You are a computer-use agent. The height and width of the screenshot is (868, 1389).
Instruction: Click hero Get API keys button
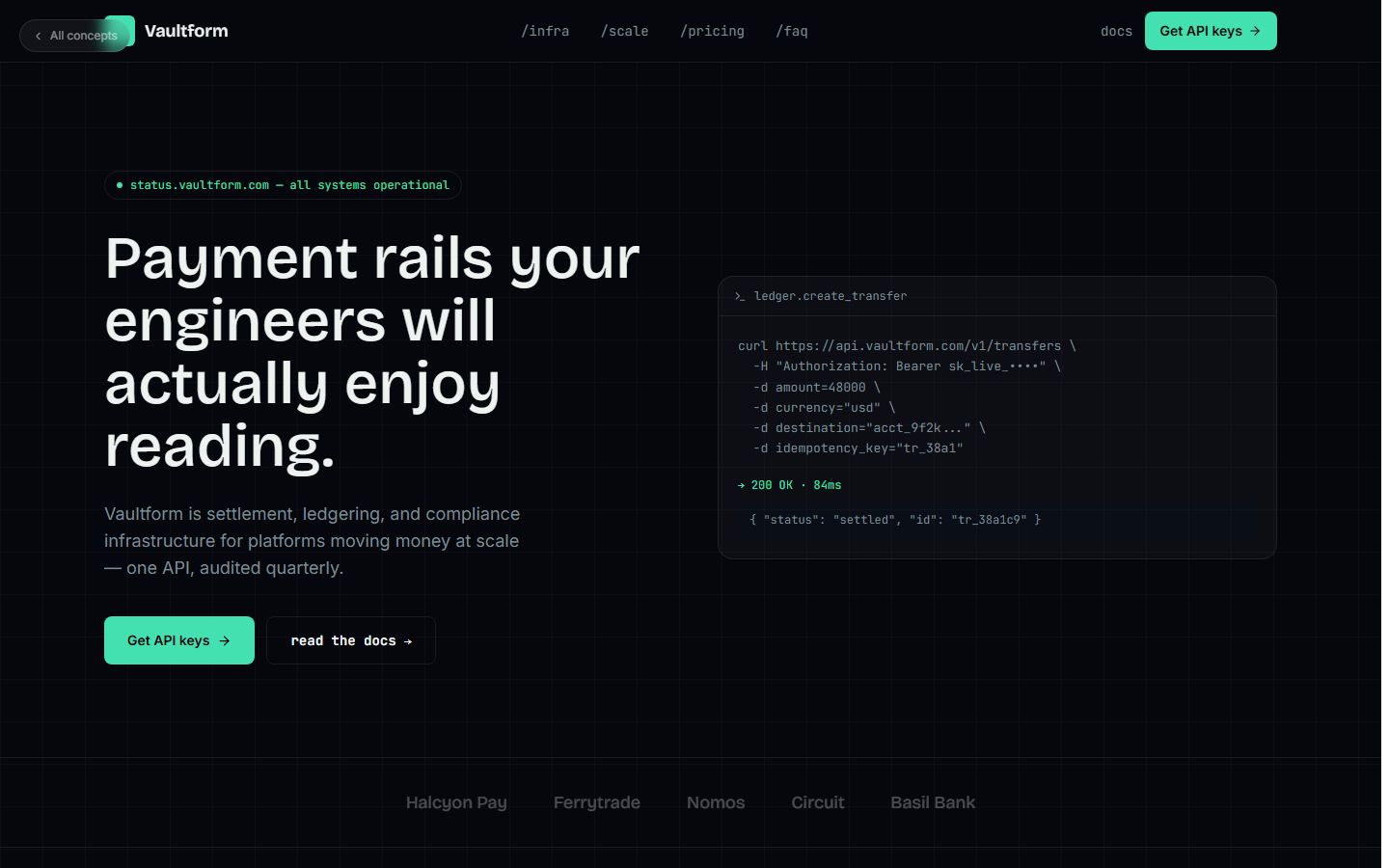[x=179, y=640]
